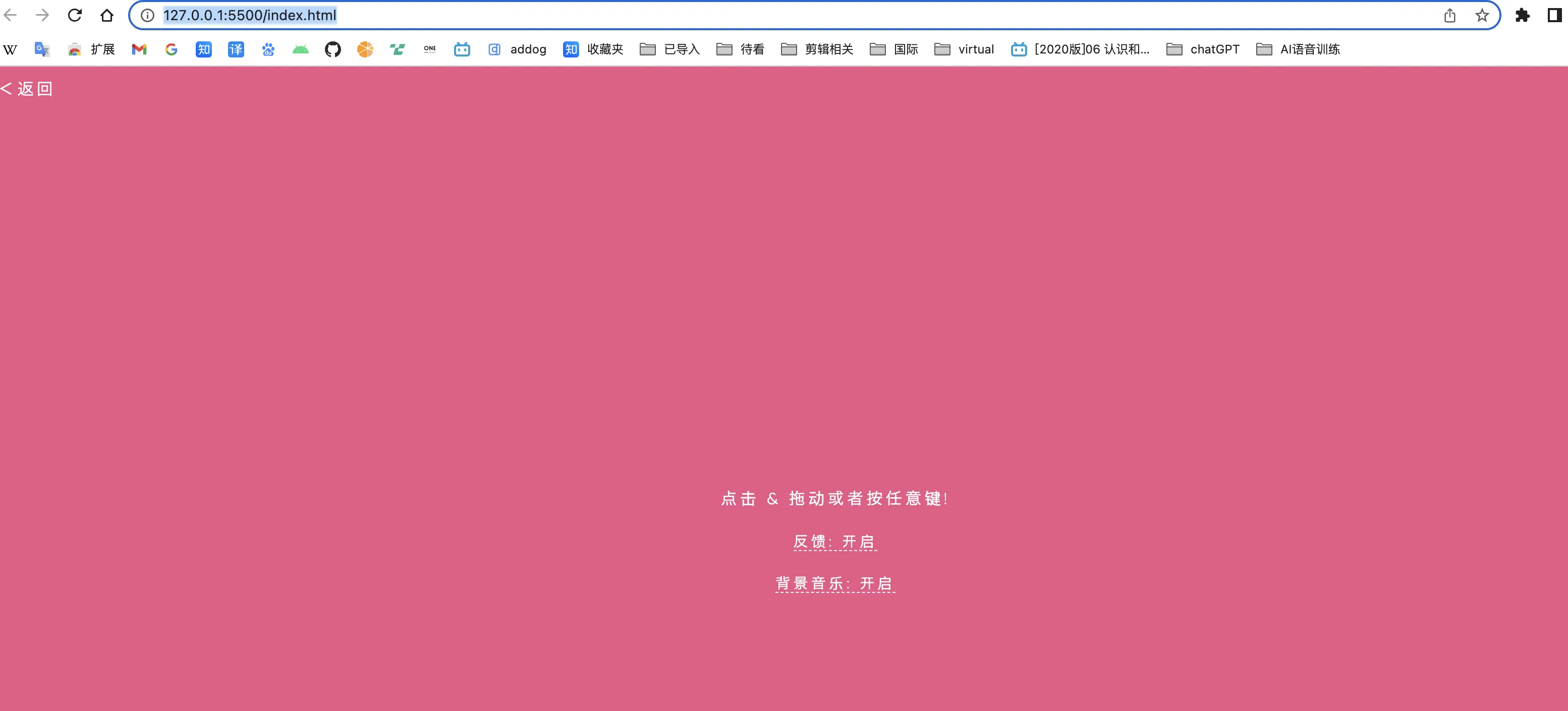The height and width of the screenshot is (711, 1568).
Task: Open the addog bookmark
Action: (517, 49)
